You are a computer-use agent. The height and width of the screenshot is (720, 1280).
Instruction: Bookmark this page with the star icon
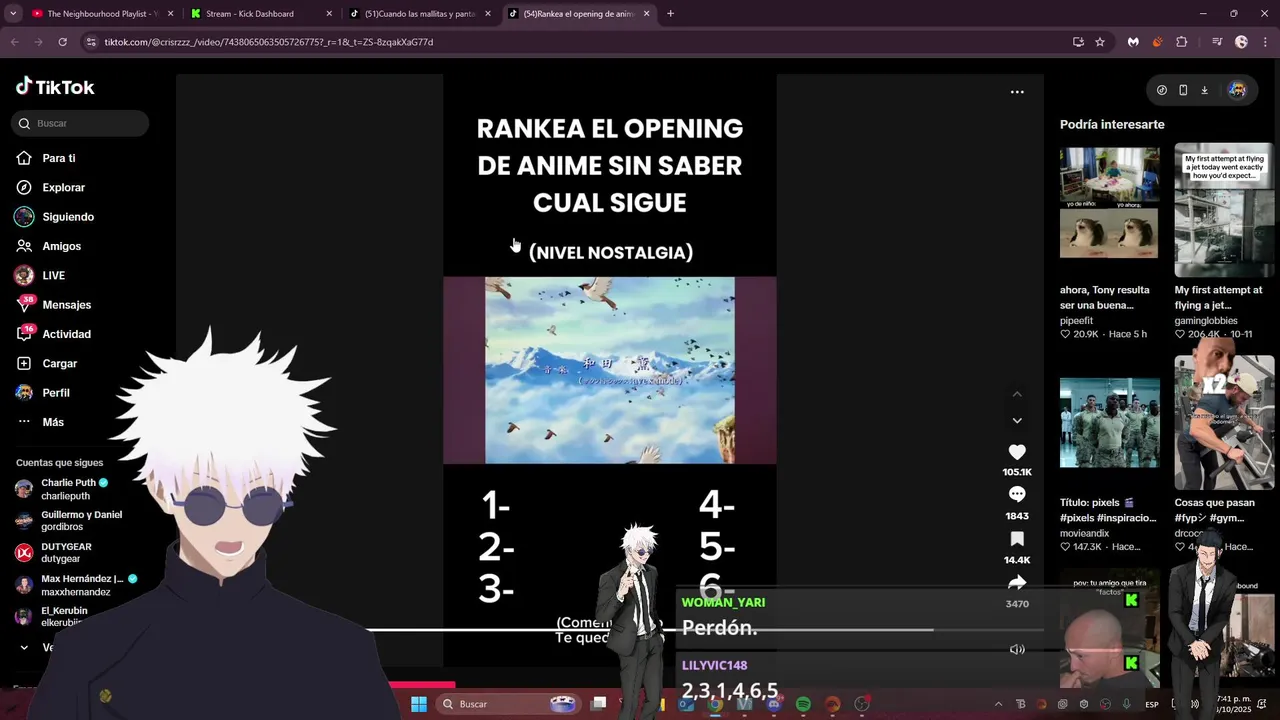(1100, 42)
